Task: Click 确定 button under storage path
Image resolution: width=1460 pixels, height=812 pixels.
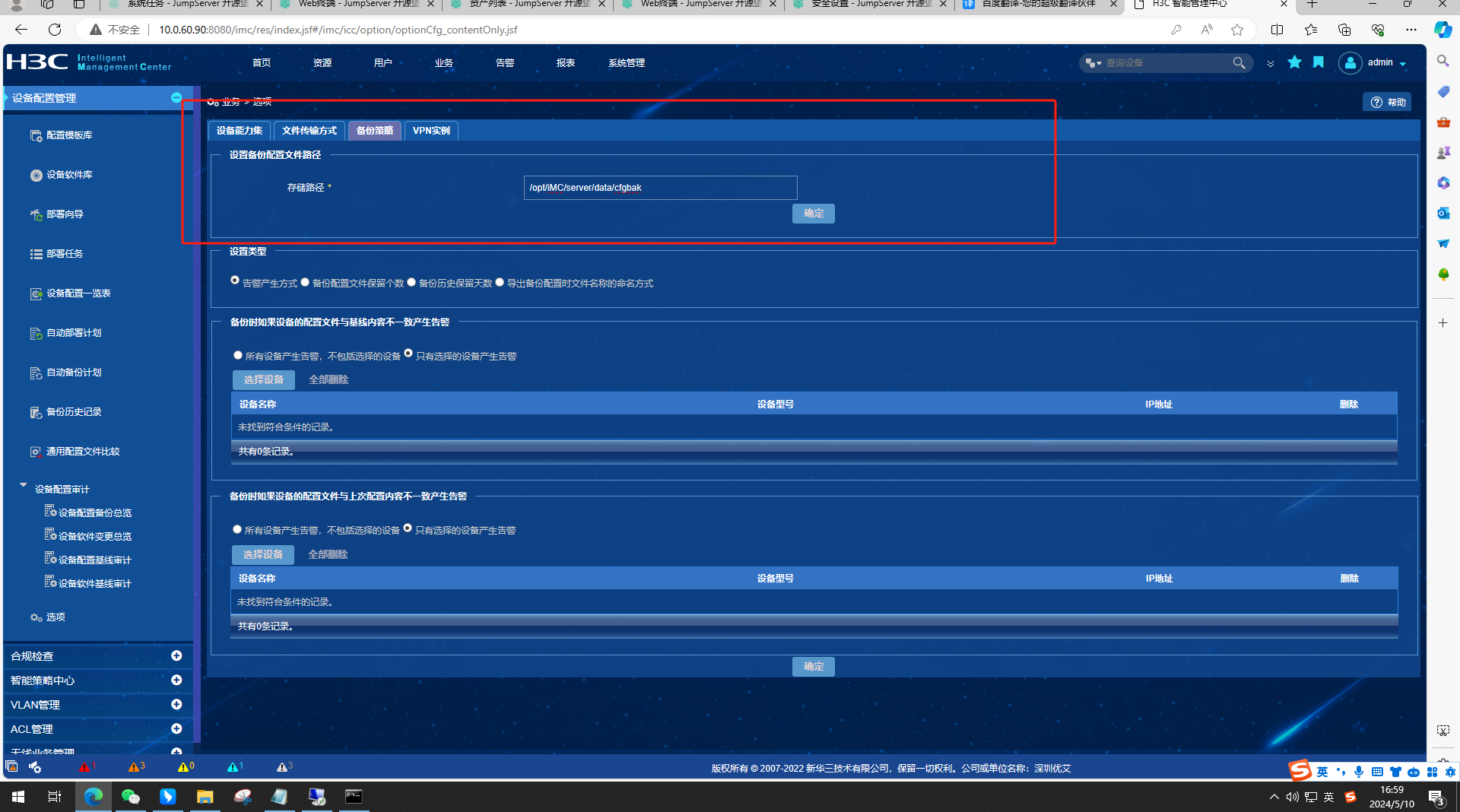Action: [x=814, y=214]
